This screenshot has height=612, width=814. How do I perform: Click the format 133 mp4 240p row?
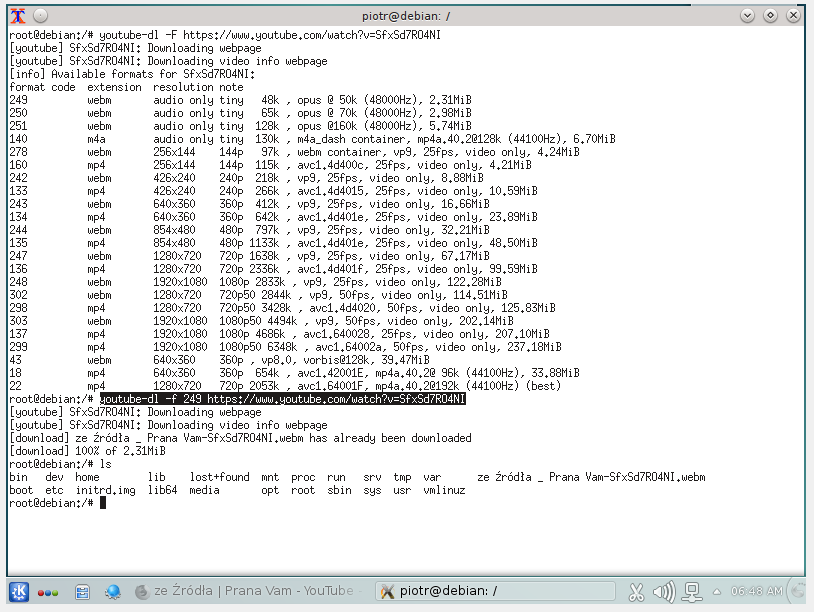274,191
